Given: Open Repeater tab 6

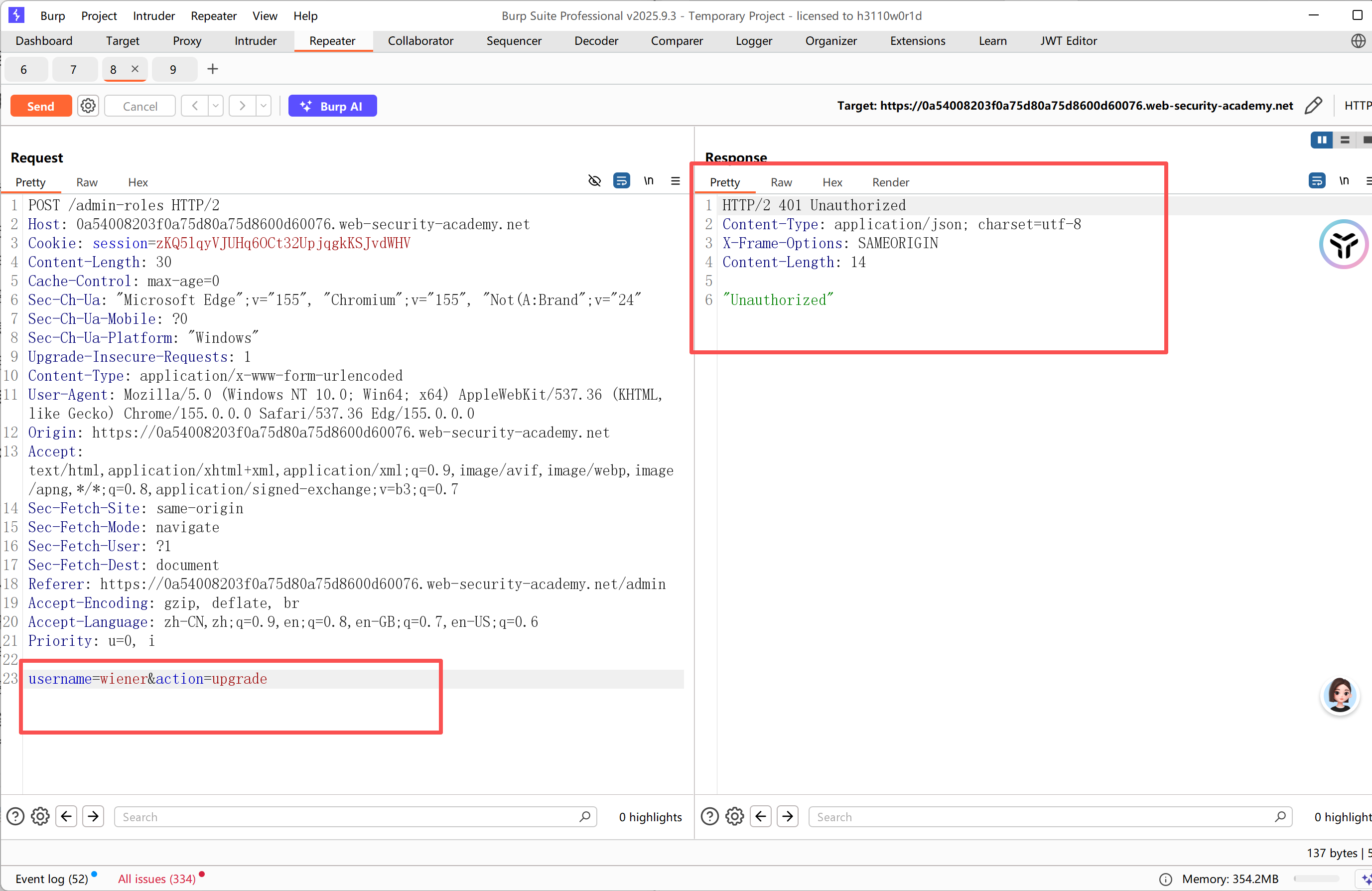Looking at the screenshot, I should [23, 70].
